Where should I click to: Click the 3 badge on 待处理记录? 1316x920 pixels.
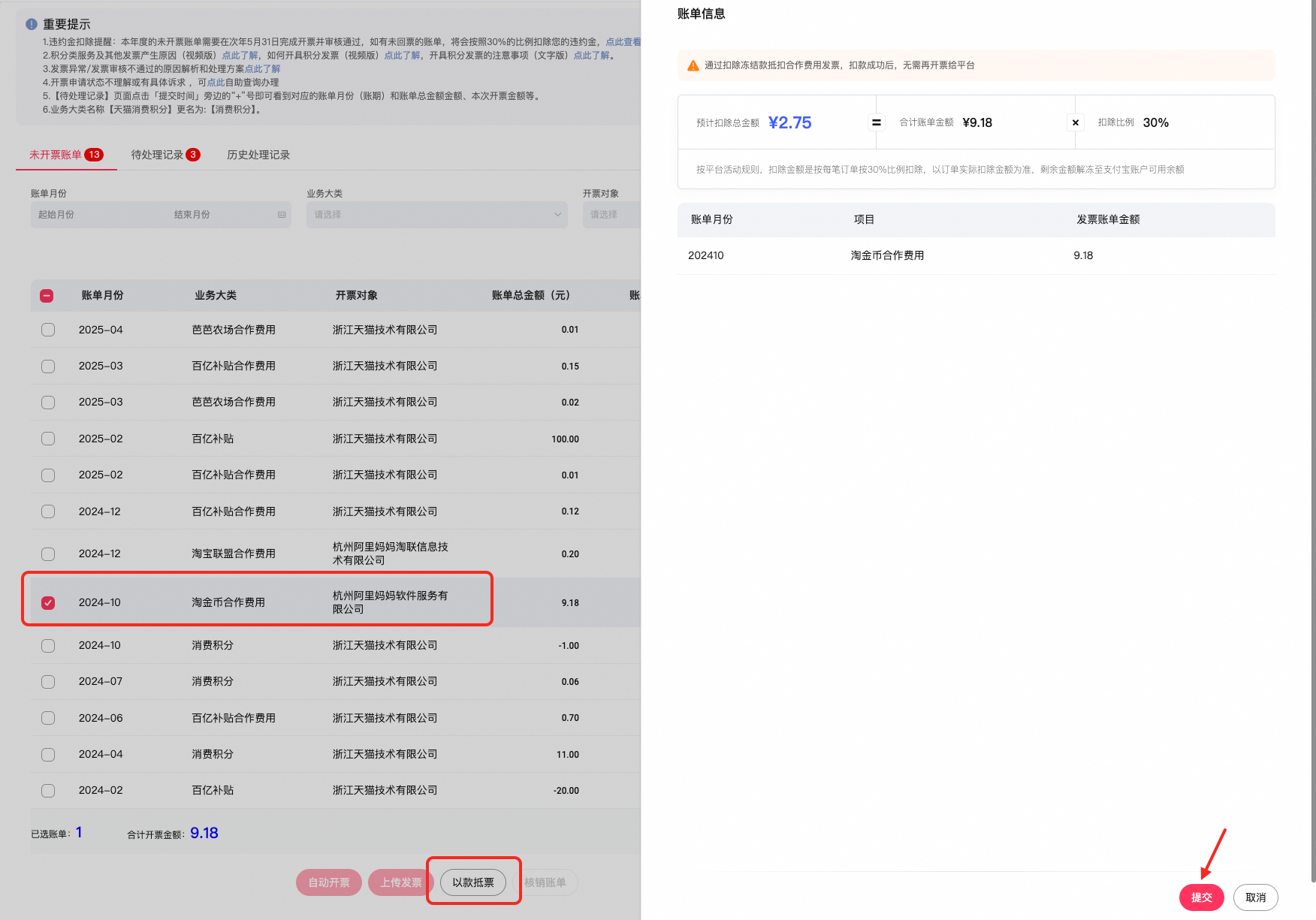193,155
